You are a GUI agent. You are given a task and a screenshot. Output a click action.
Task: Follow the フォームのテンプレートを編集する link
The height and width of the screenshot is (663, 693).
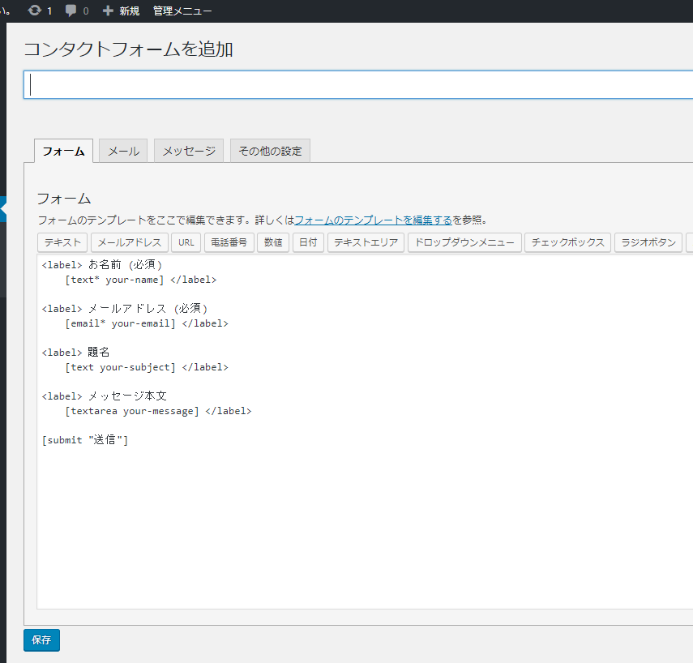(x=373, y=220)
